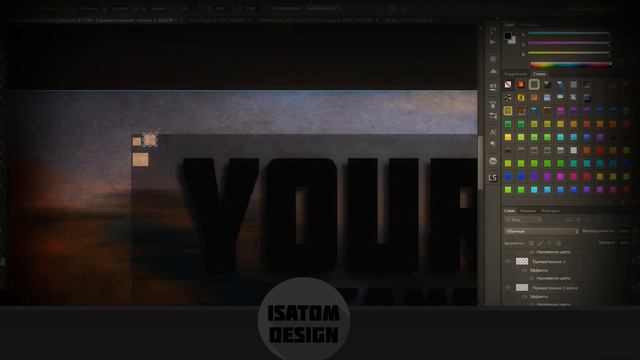Switch to the Коррекция tab
This screenshot has width=640, height=360.
(516, 74)
